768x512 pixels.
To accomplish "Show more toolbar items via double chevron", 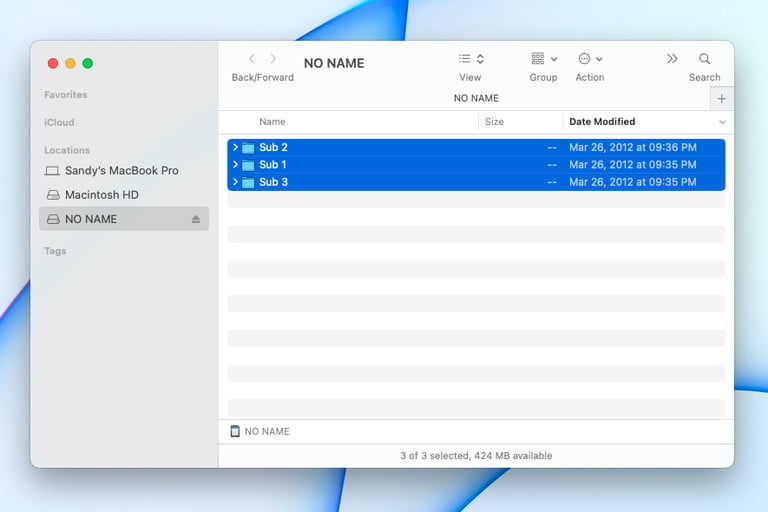I will (x=672, y=59).
